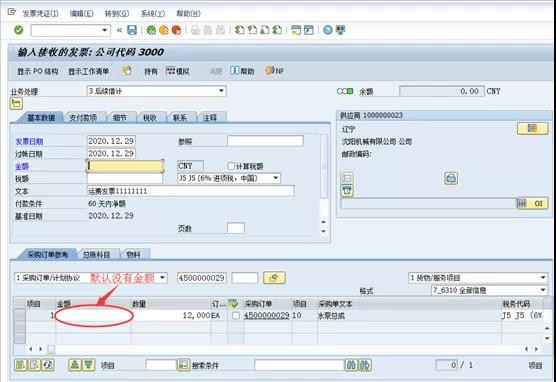Click the yellow icon below 业务处理
This screenshot has height=382, width=556.
tap(16, 104)
